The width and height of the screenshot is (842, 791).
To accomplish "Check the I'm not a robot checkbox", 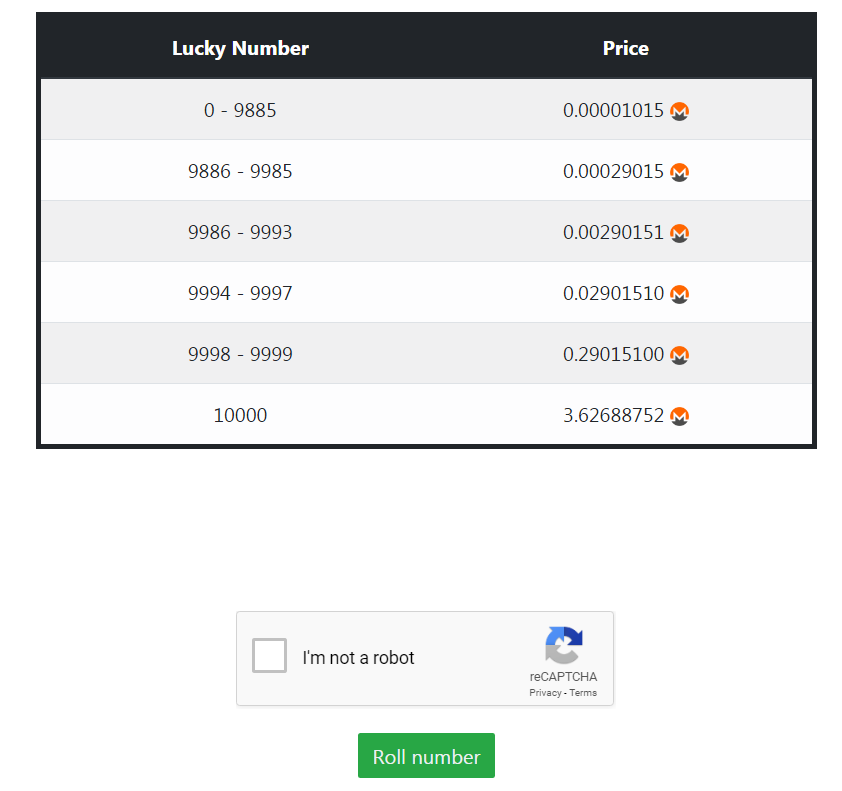I will (x=270, y=655).
